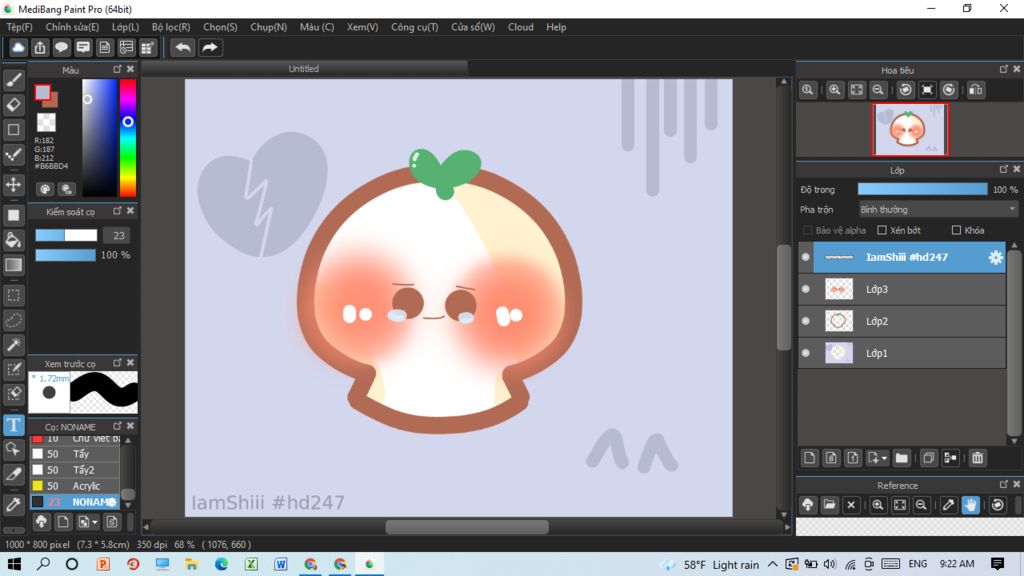This screenshot has width=1024, height=576.
Task: Adjust the hue bar in color panel
Action: (128, 138)
